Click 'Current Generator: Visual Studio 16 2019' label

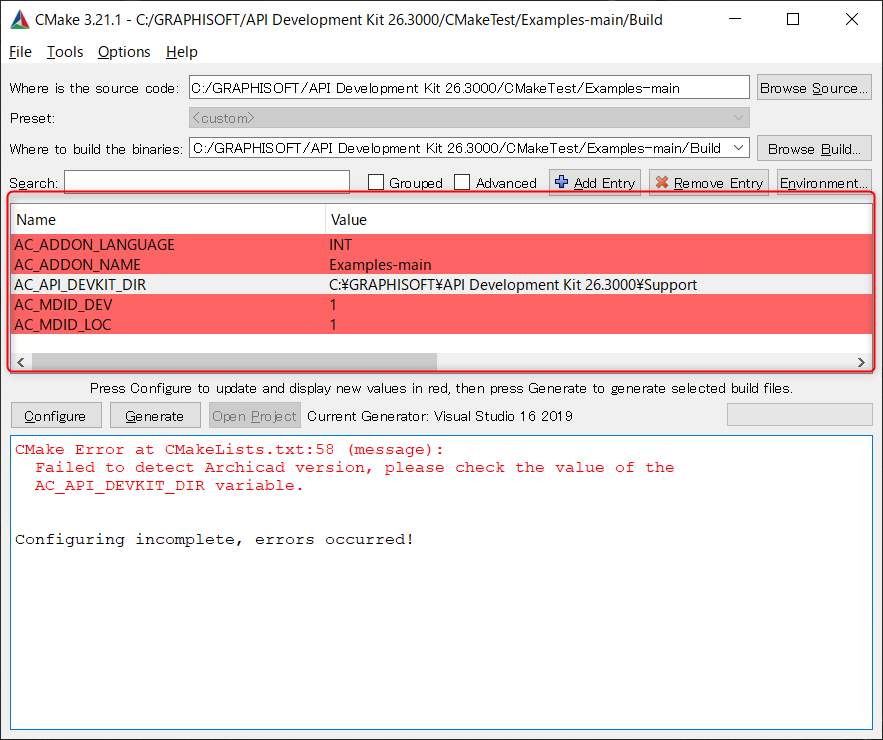pos(440,416)
